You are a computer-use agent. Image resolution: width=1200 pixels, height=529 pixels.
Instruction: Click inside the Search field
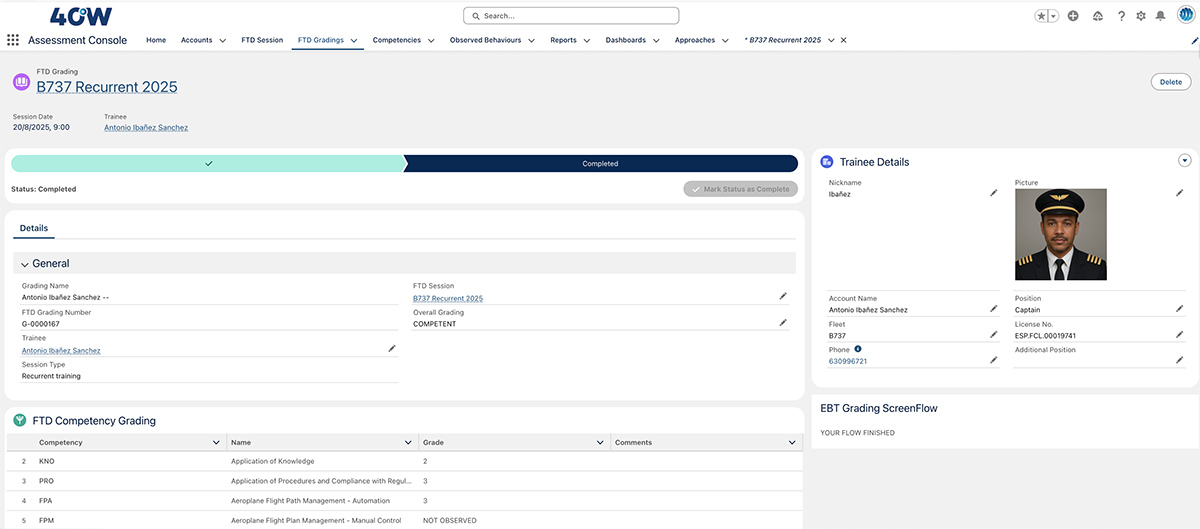572,16
